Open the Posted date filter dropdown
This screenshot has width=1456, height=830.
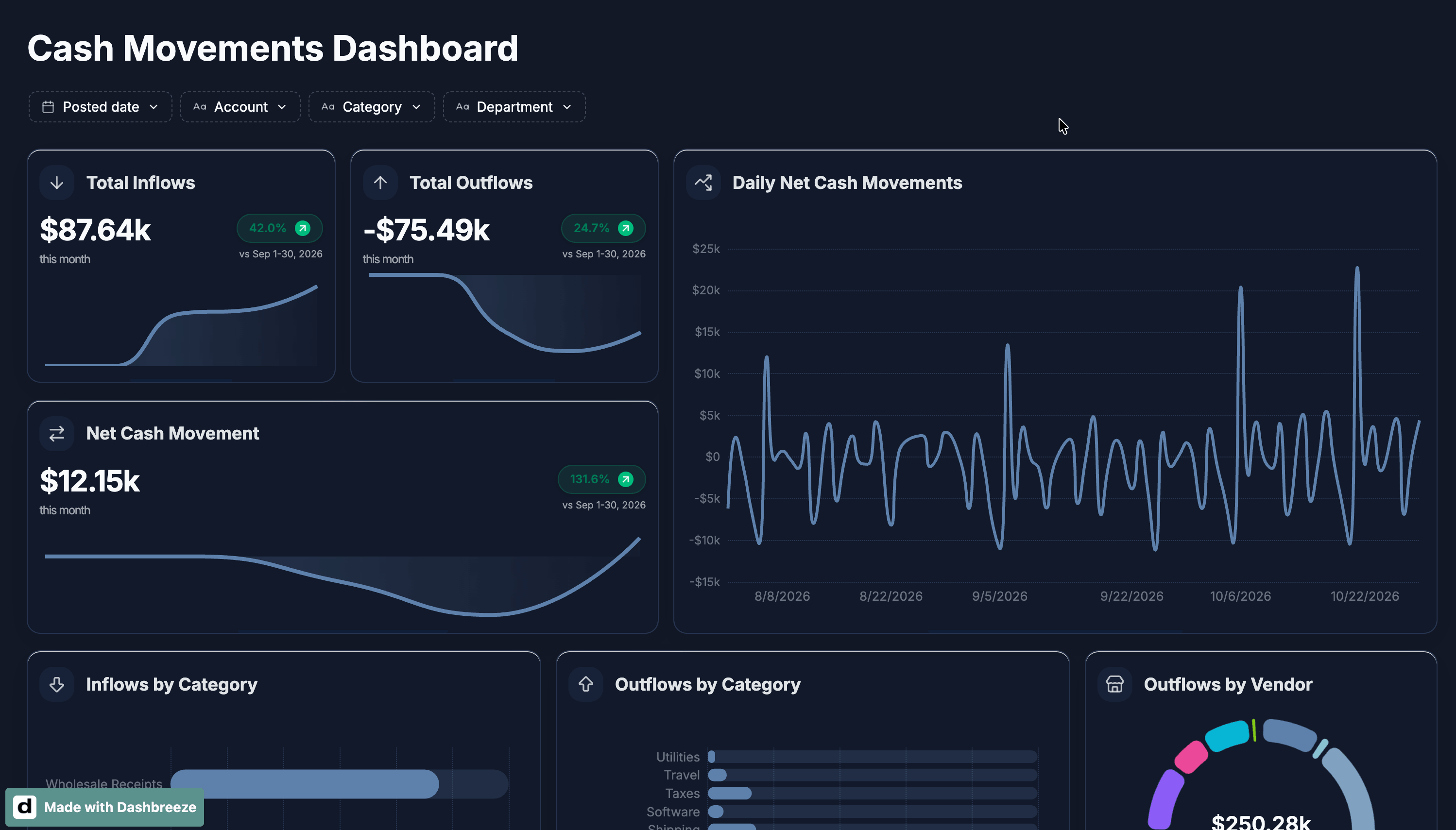(101, 106)
